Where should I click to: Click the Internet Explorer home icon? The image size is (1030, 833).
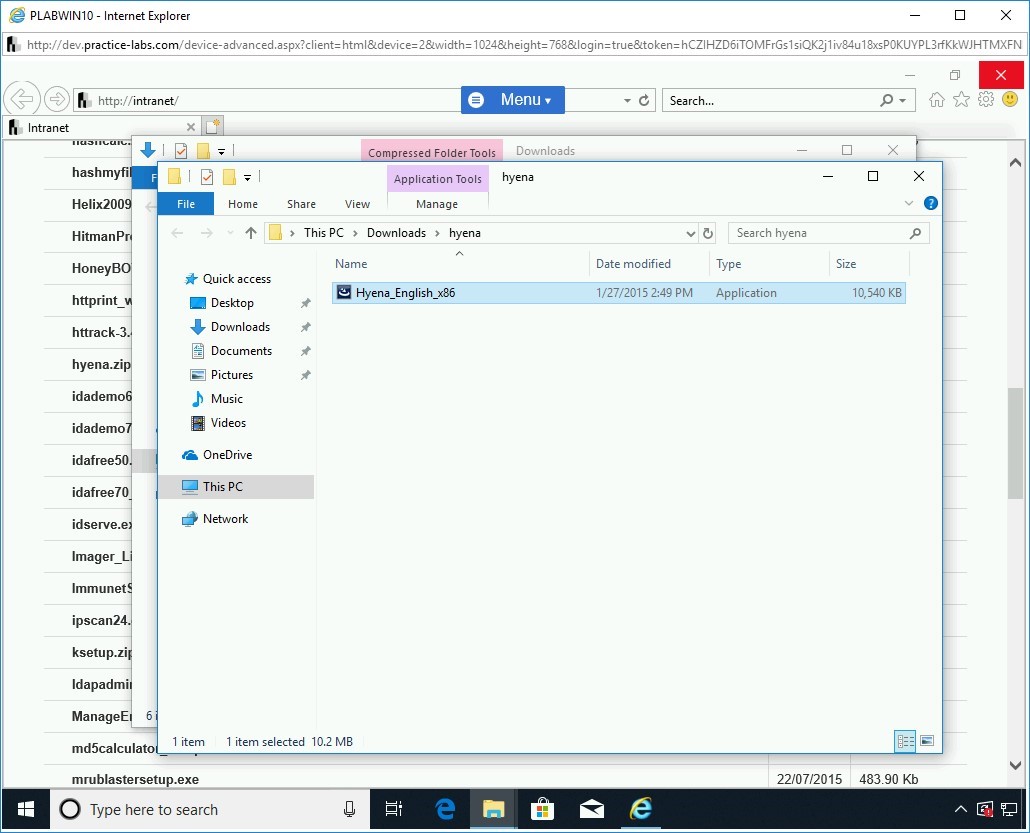pos(937,100)
